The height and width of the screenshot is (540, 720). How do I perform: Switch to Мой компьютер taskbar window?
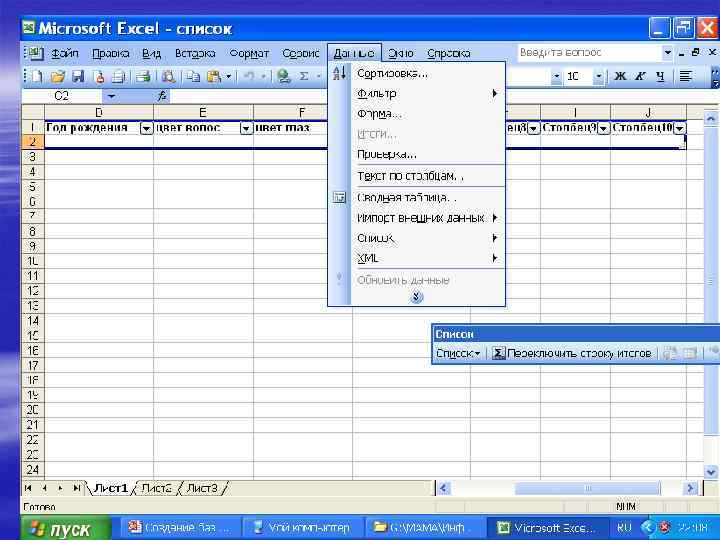tap(303, 528)
